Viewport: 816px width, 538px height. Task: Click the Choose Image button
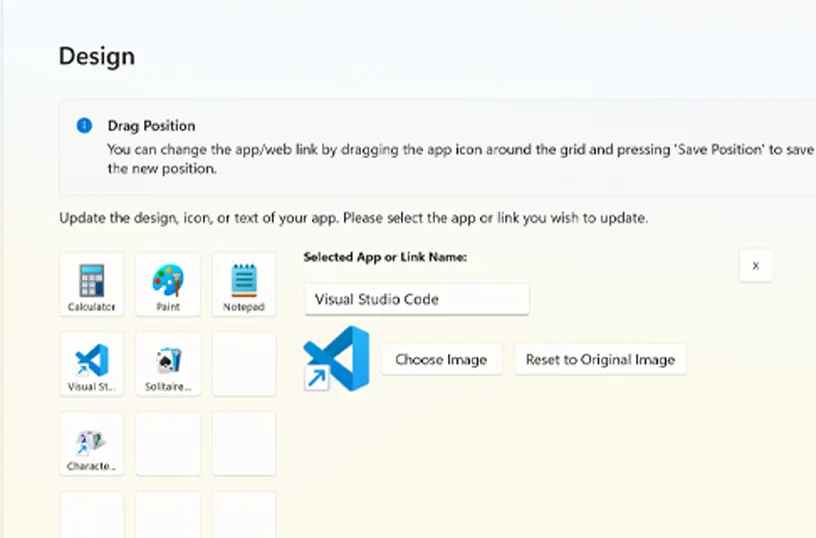pos(441,360)
